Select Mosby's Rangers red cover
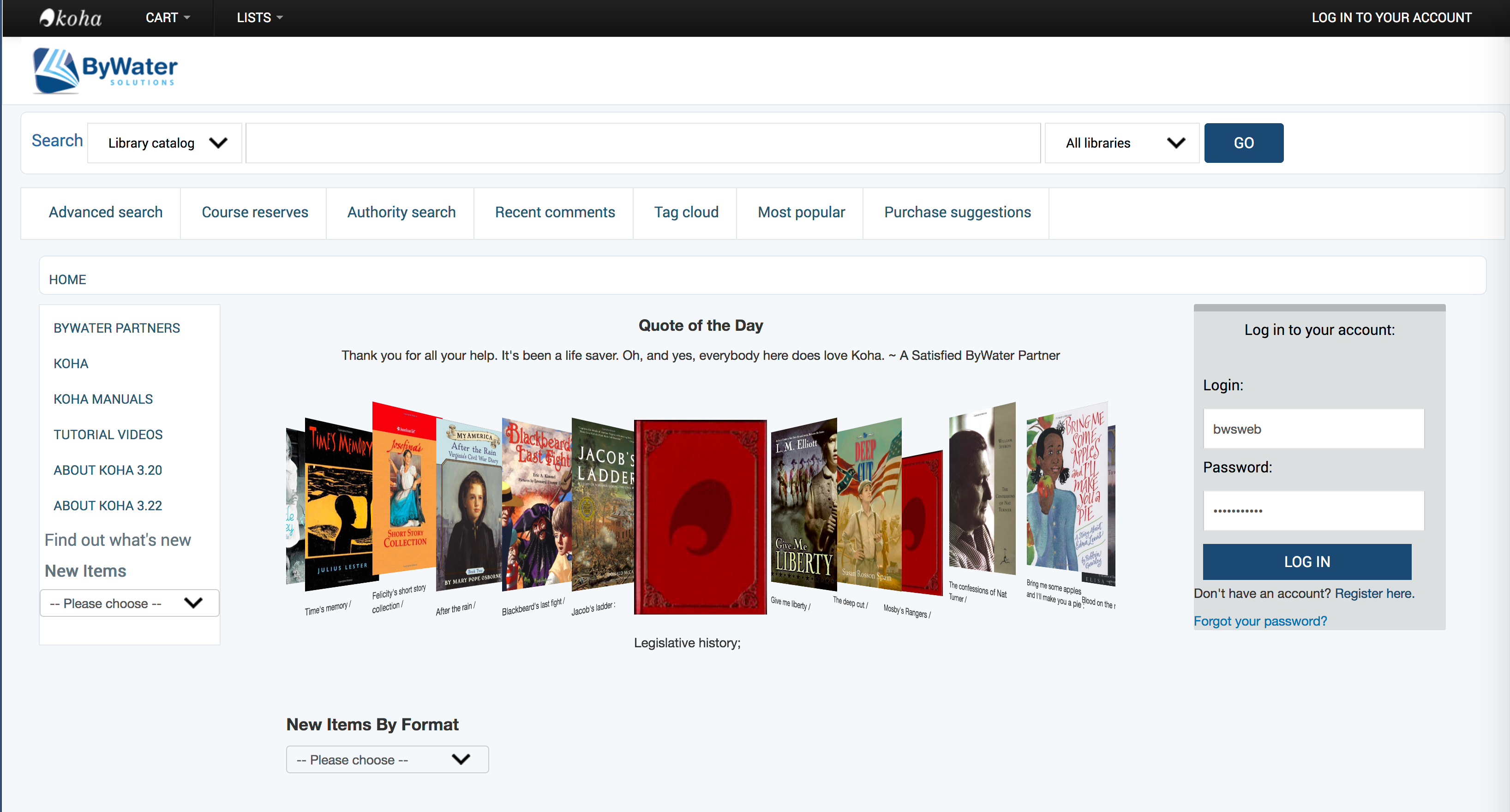 (922, 523)
